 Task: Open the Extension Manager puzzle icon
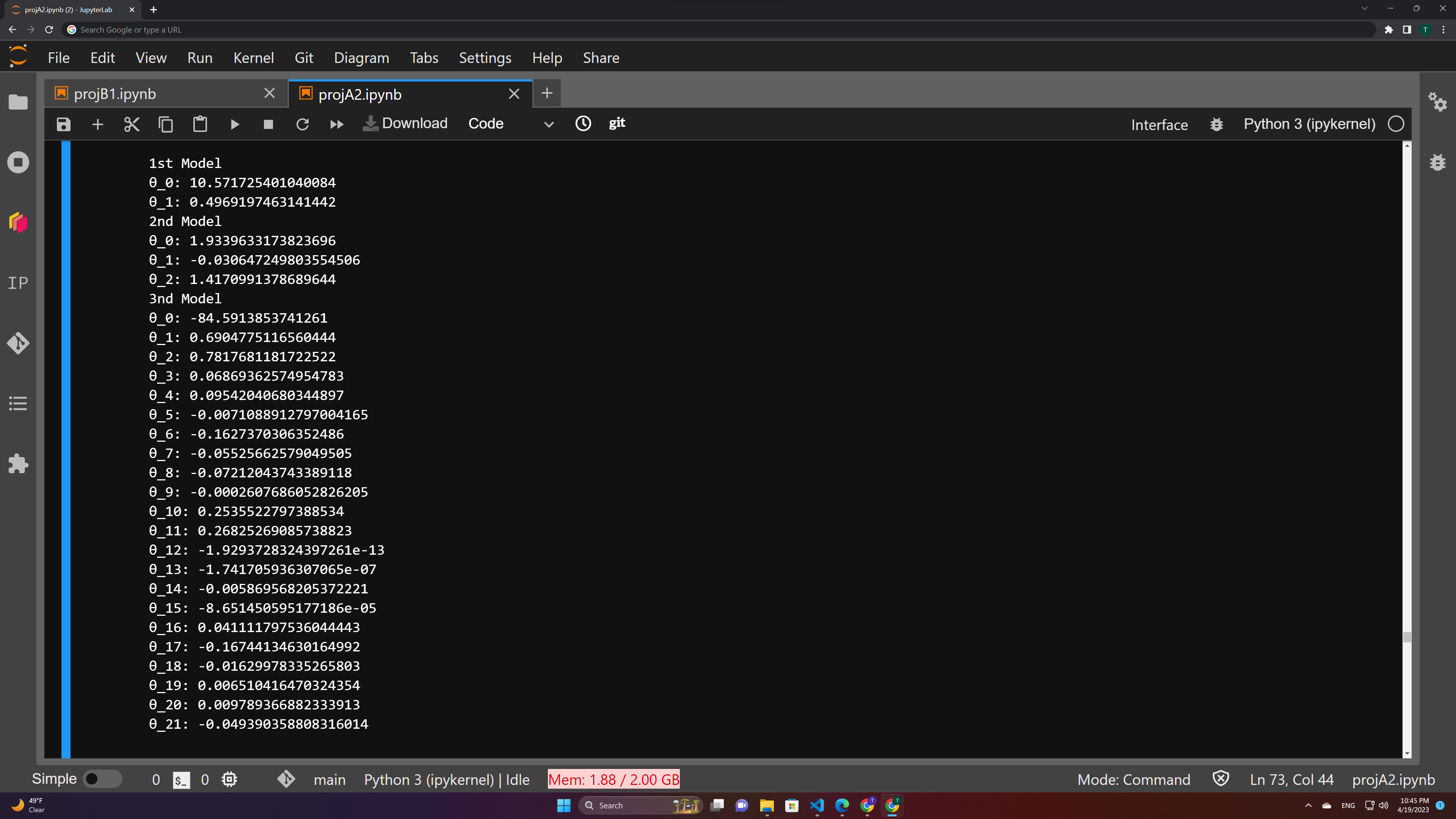[18, 464]
